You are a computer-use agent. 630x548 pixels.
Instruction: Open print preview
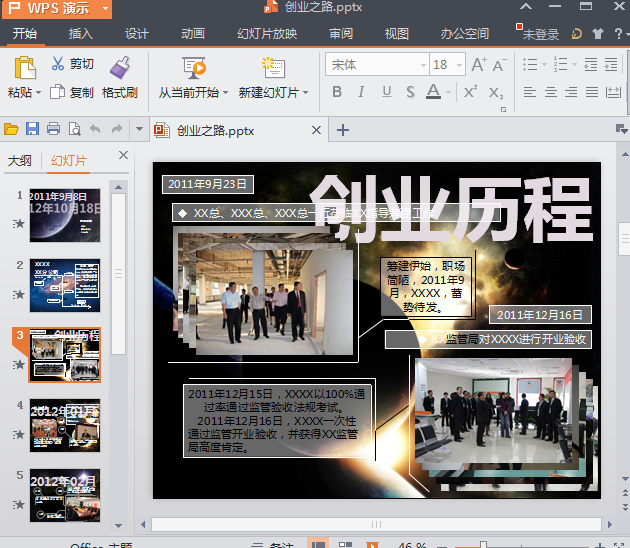coord(74,129)
